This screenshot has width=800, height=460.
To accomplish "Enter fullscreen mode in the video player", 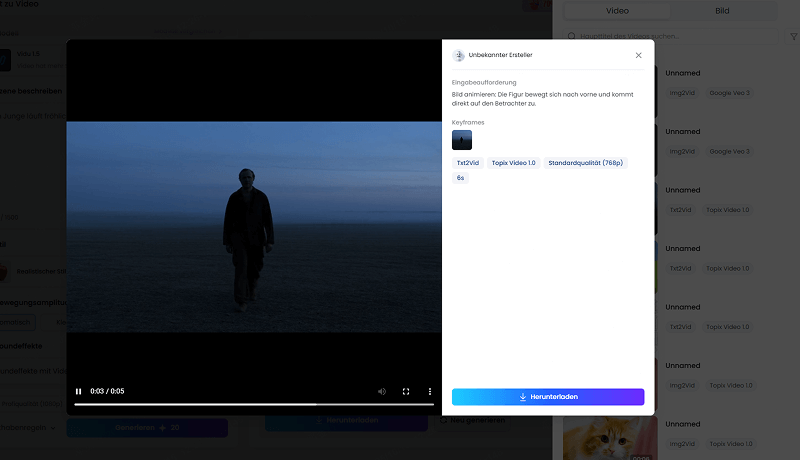I will (x=406, y=391).
